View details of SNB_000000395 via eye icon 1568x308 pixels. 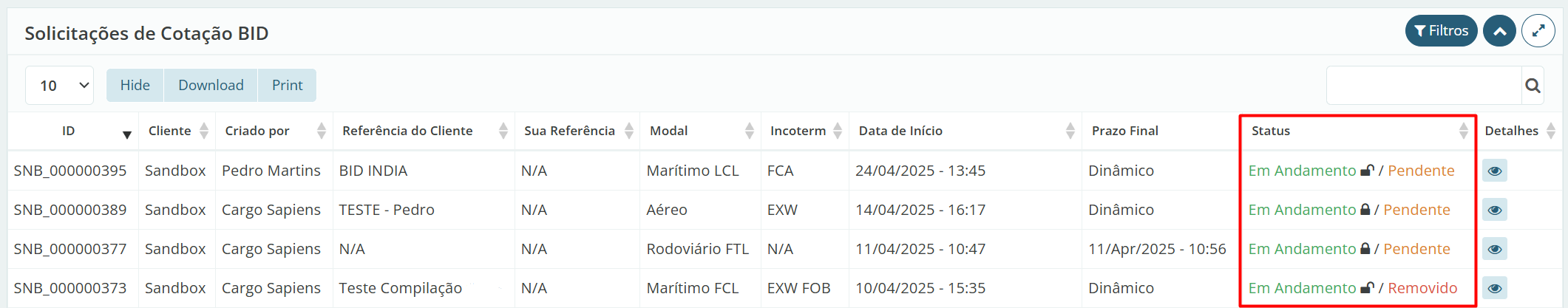(1494, 171)
